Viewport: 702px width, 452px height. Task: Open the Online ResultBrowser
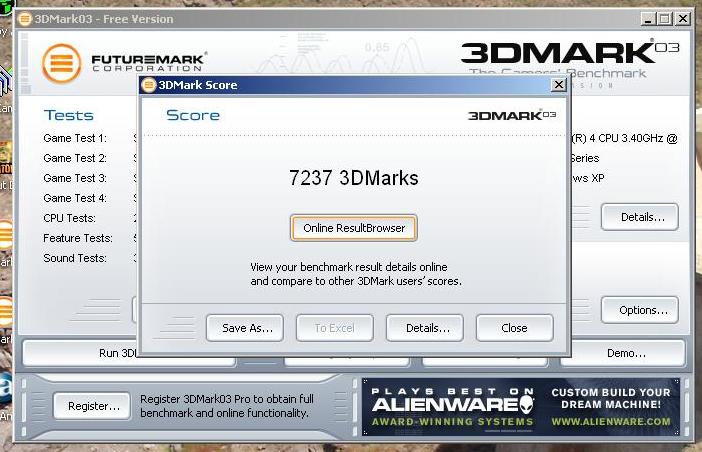tap(354, 228)
